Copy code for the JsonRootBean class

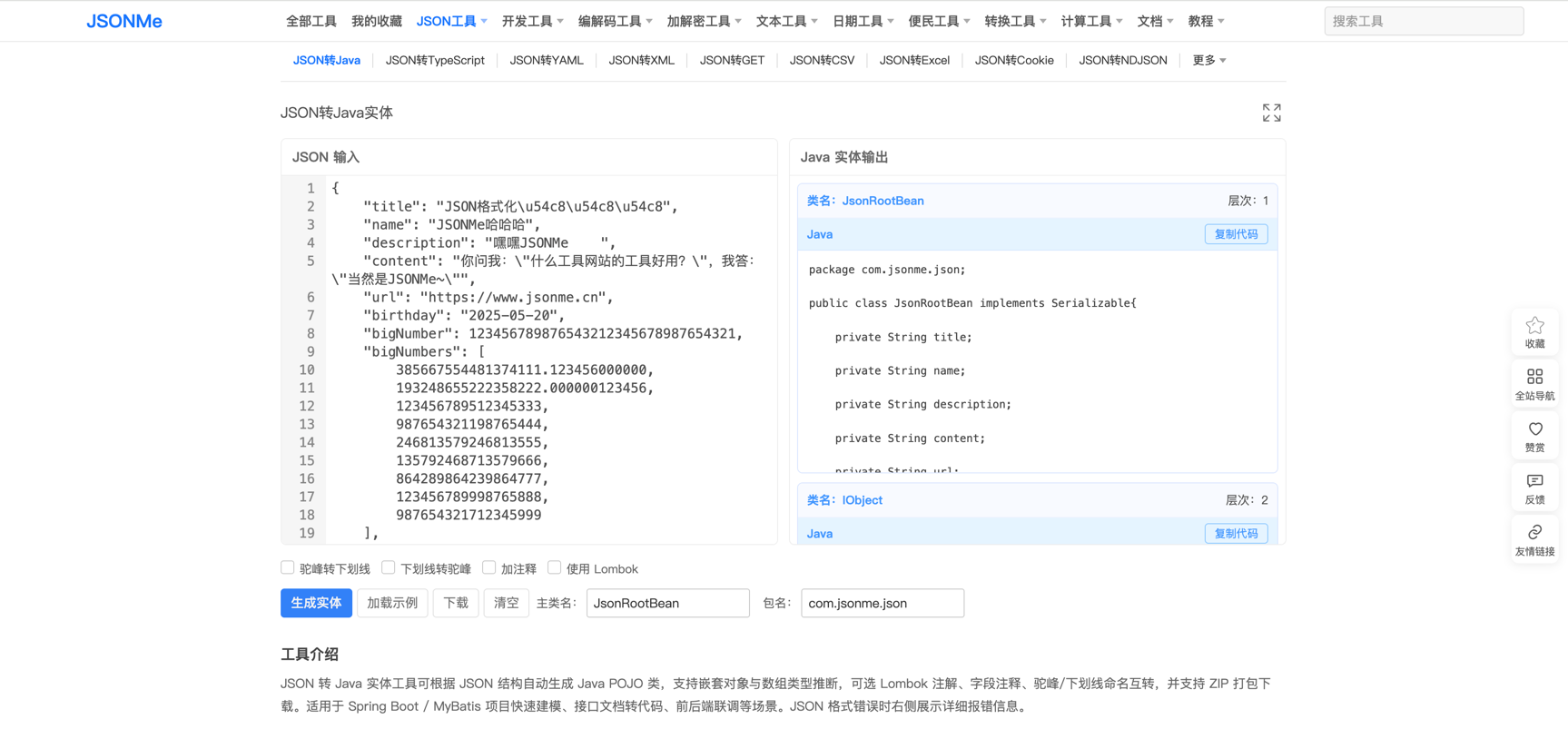coord(1236,234)
